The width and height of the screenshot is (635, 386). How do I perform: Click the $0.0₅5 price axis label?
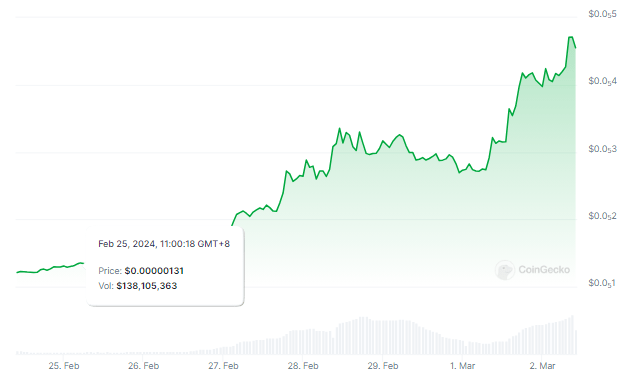click(x=603, y=14)
